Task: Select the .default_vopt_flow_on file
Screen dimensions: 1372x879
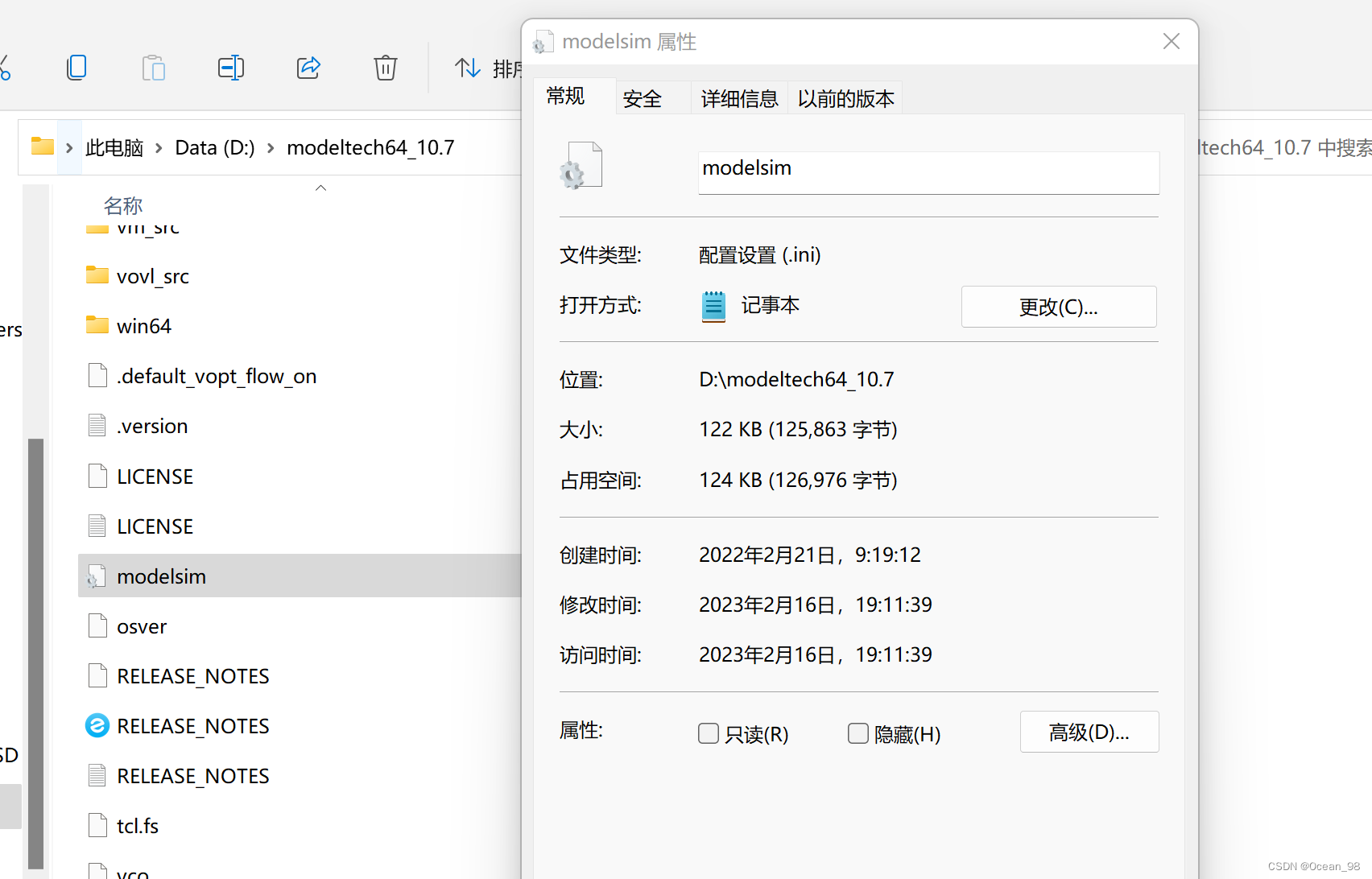Action: 300,376
